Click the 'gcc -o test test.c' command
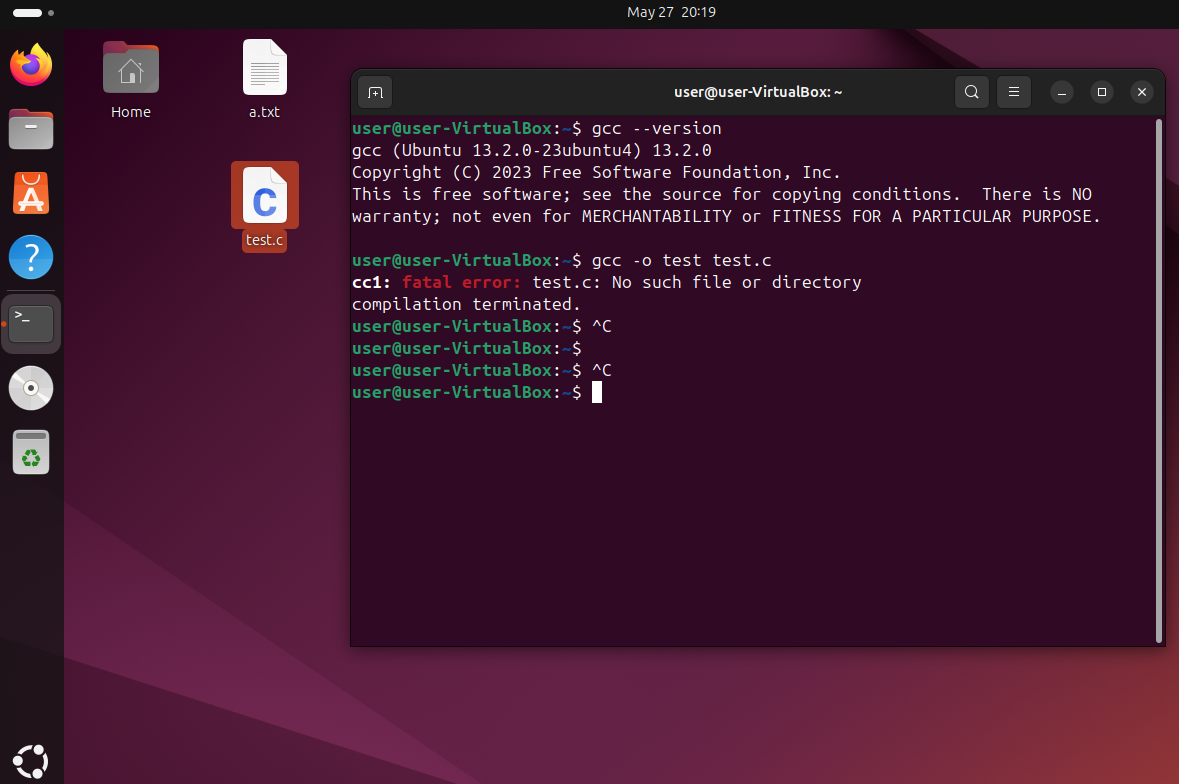 point(681,261)
